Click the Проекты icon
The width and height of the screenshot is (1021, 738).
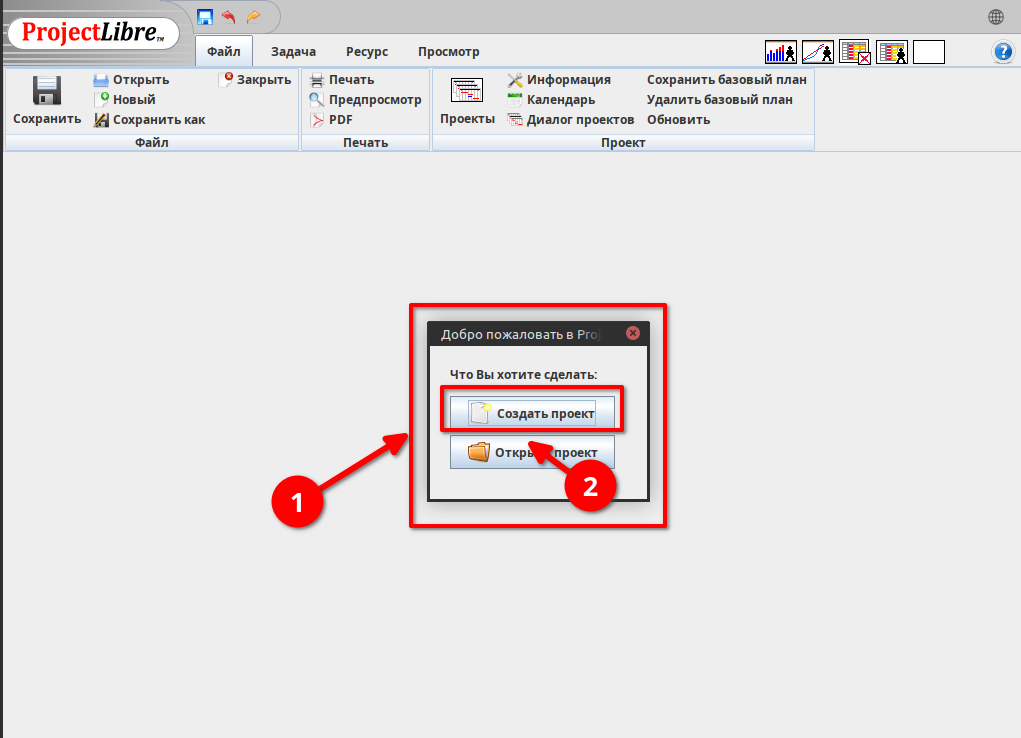pos(467,91)
